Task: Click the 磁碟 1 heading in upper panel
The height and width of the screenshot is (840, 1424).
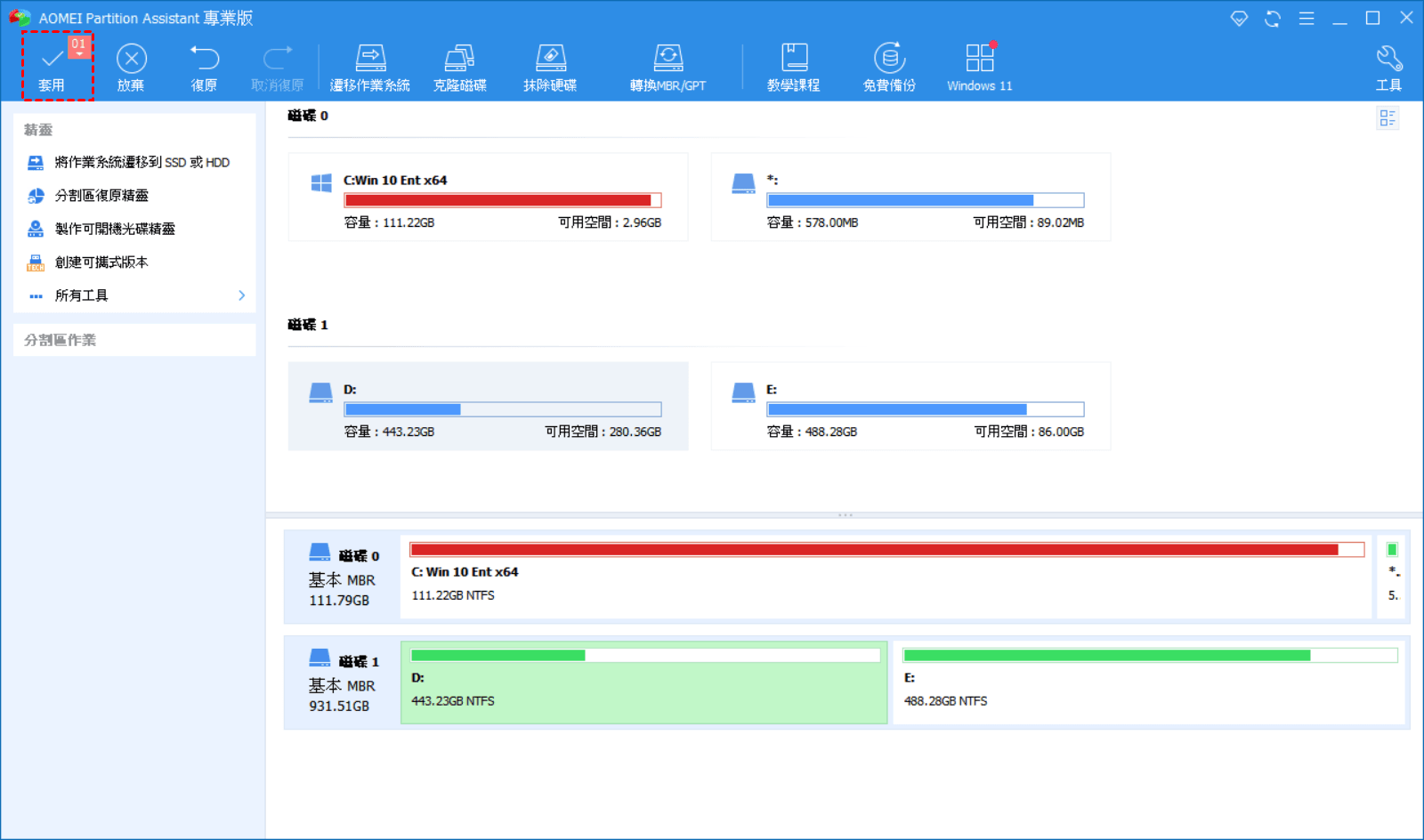Action: pos(308,325)
